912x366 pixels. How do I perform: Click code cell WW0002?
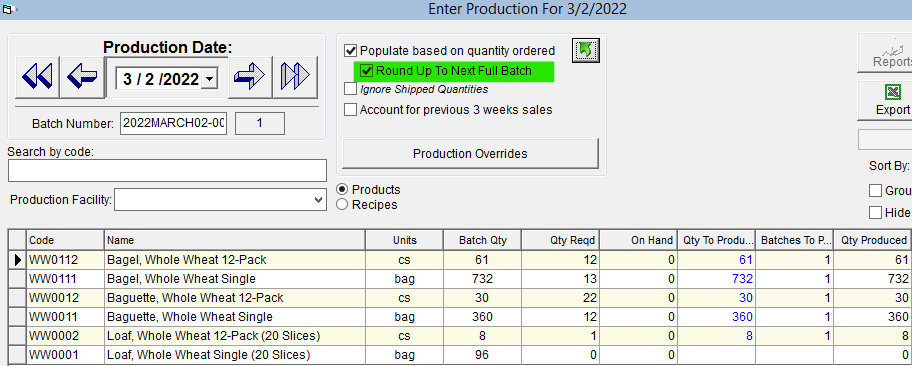(65, 336)
